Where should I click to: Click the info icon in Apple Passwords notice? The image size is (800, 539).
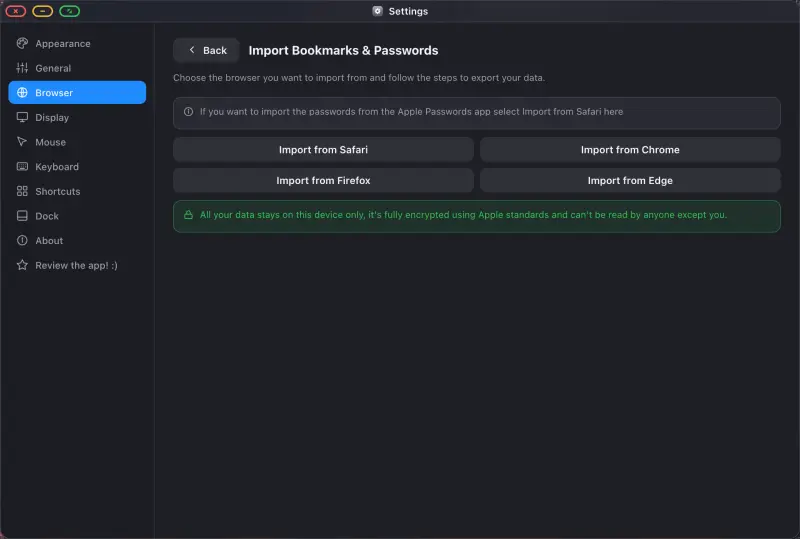188,112
